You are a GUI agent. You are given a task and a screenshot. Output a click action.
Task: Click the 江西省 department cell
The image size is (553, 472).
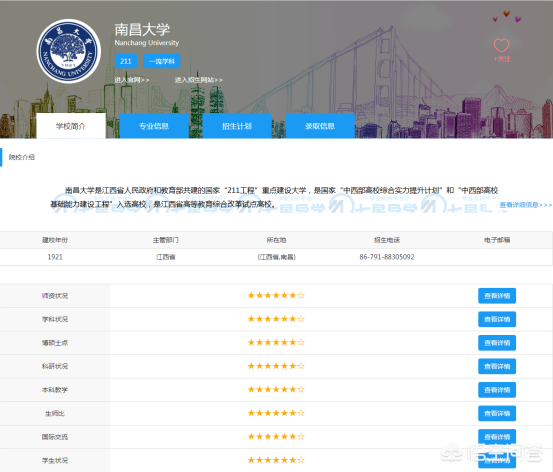[166, 257]
